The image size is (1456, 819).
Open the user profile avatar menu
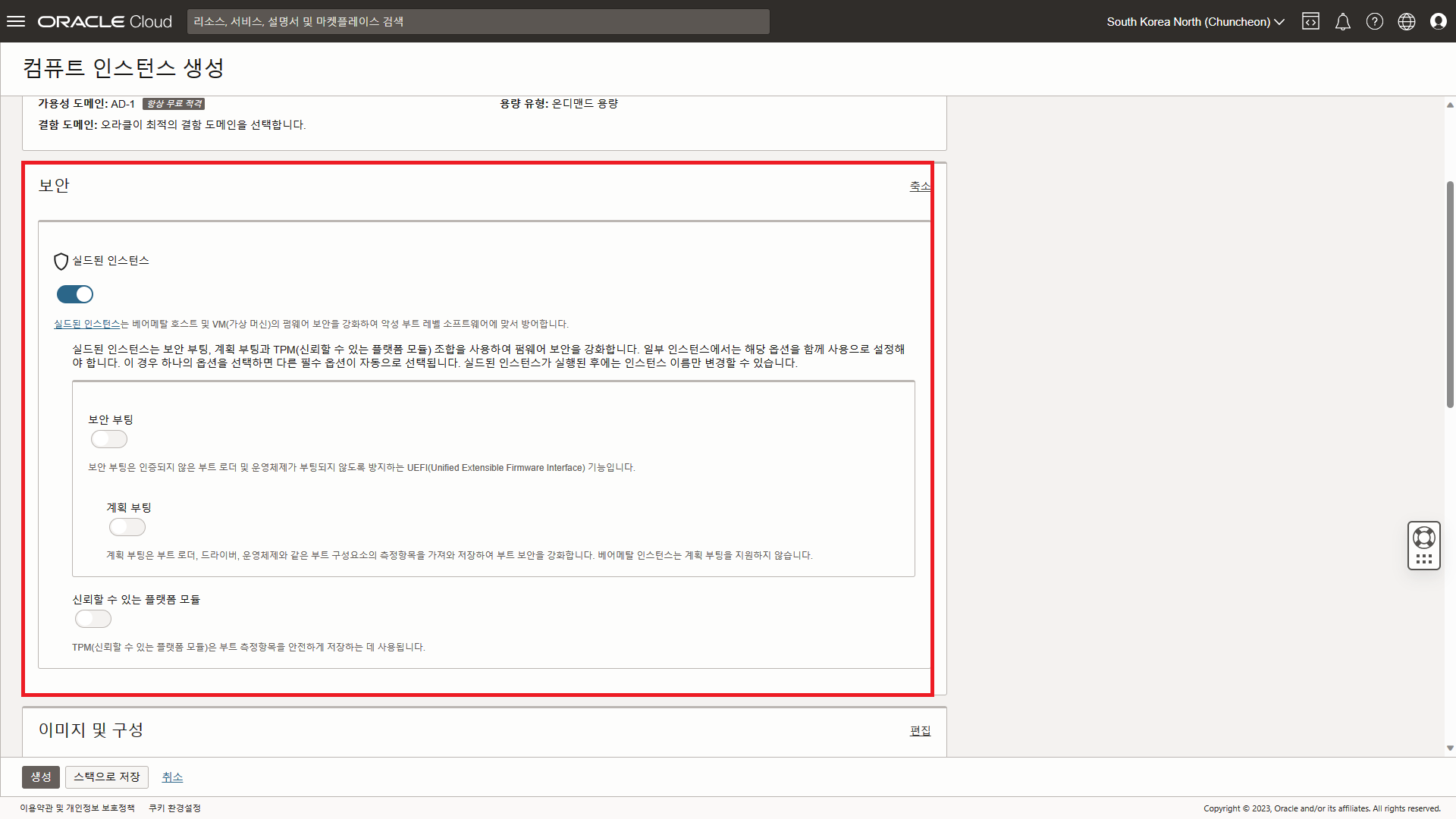(1438, 21)
